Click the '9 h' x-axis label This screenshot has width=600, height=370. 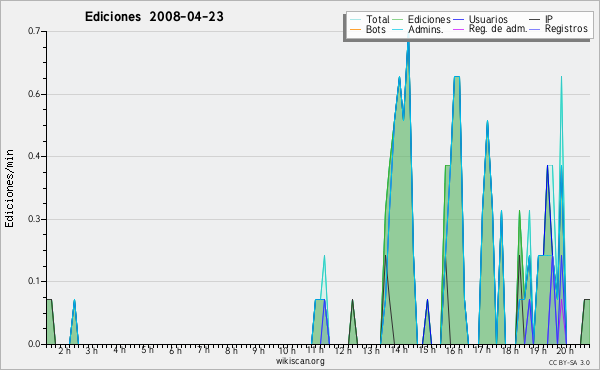pos(258,351)
